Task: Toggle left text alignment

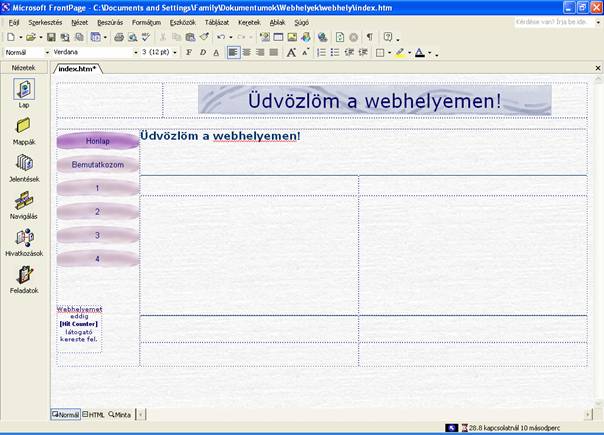Action: click(x=233, y=52)
